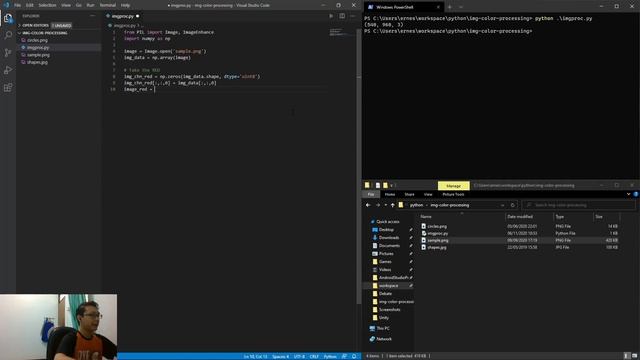Open PowerShell tab dropdown arrow

[x=461, y=7]
